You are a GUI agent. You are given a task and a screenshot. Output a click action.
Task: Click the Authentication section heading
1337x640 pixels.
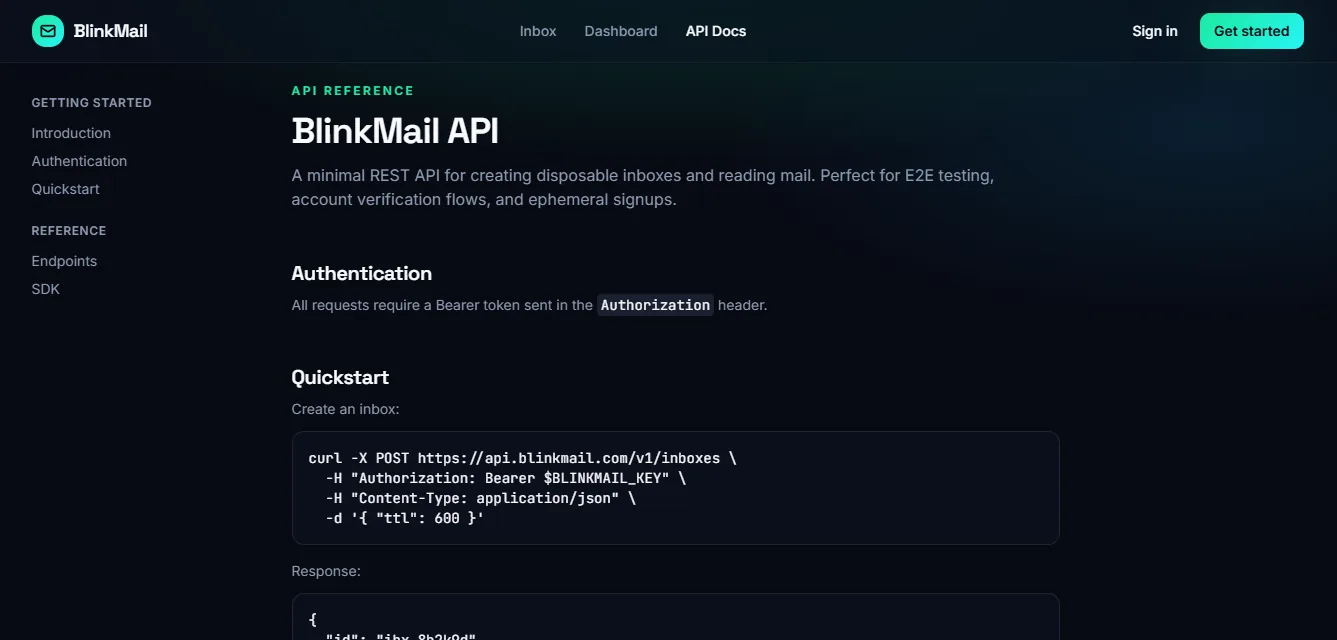pos(362,273)
